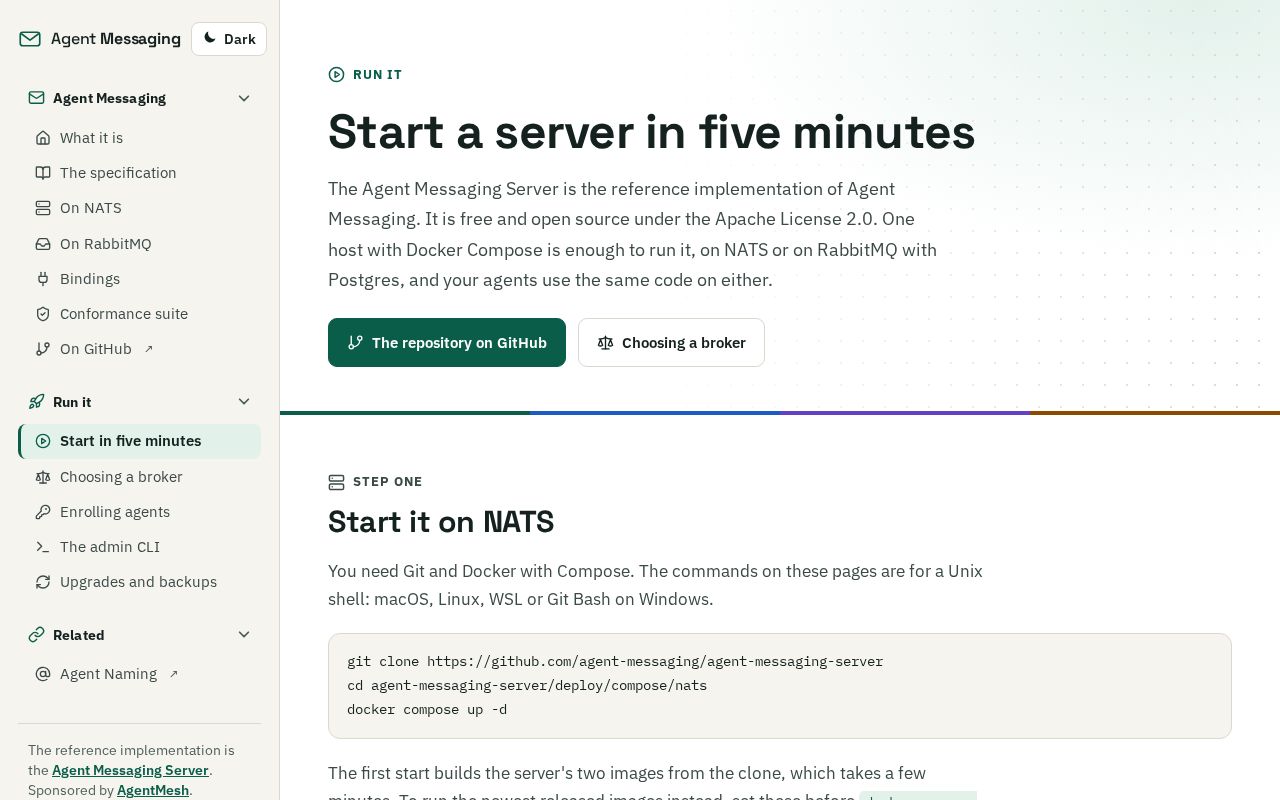Open the Conformance suite sidebar page

pos(139,314)
